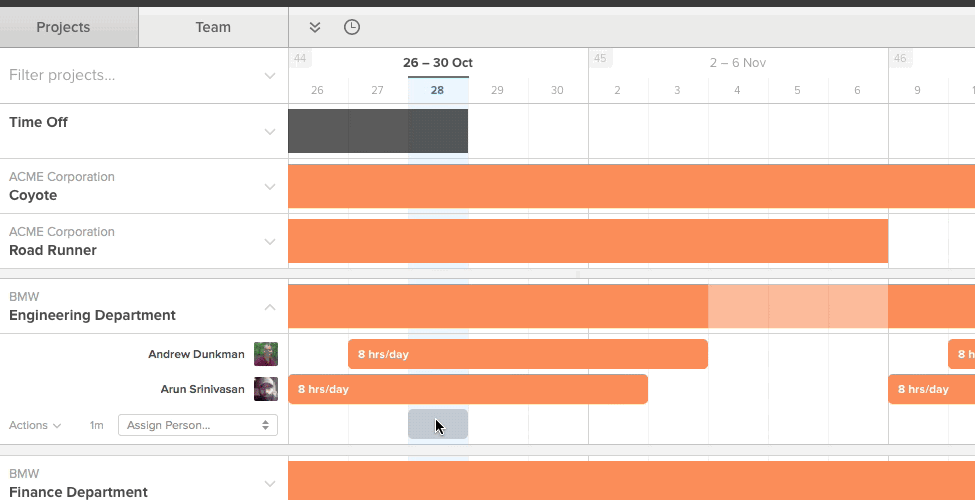Switch to the Team tab
The image size is (975, 500).
point(213,27)
